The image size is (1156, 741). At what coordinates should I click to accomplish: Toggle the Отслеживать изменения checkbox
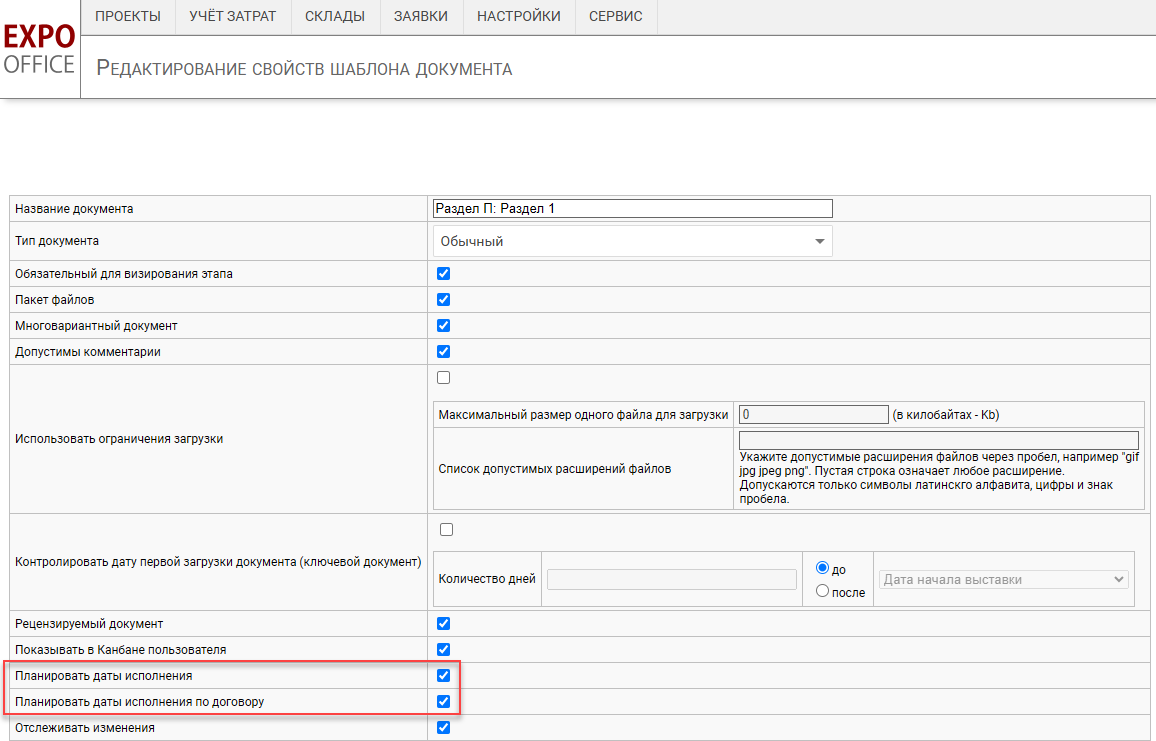coord(444,728)
